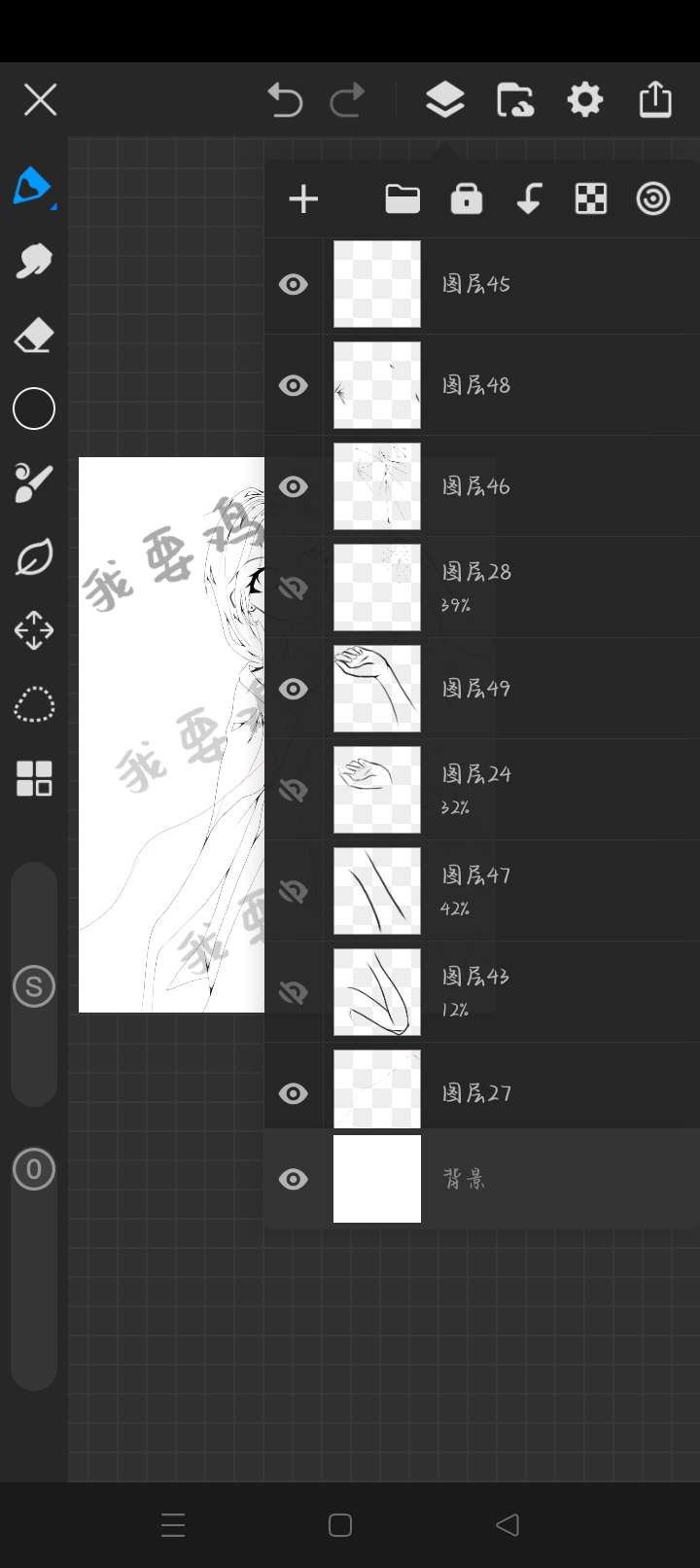Image resolution: width=700 pixels, height=1568 pixels.
Task: Open the settings gear
Action: click(585, 99)
